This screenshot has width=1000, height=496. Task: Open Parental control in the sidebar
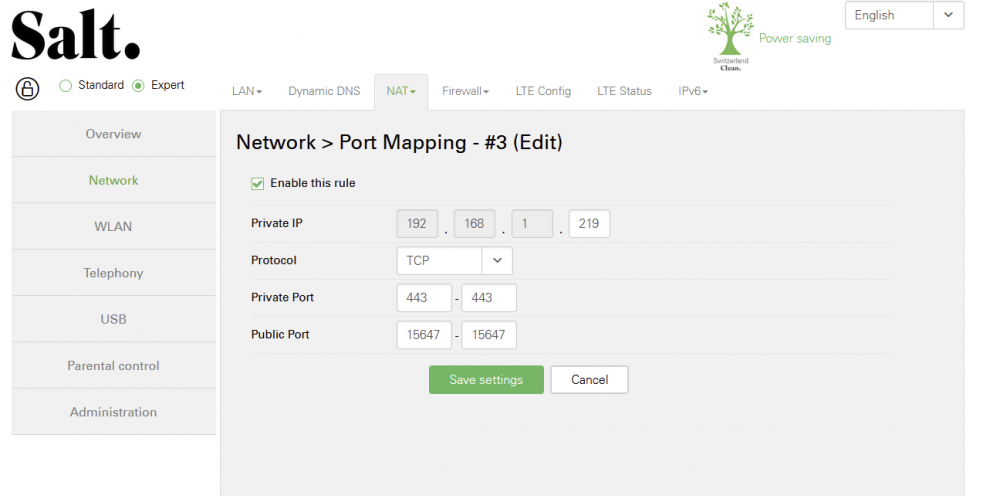click(x=114, y=366)
